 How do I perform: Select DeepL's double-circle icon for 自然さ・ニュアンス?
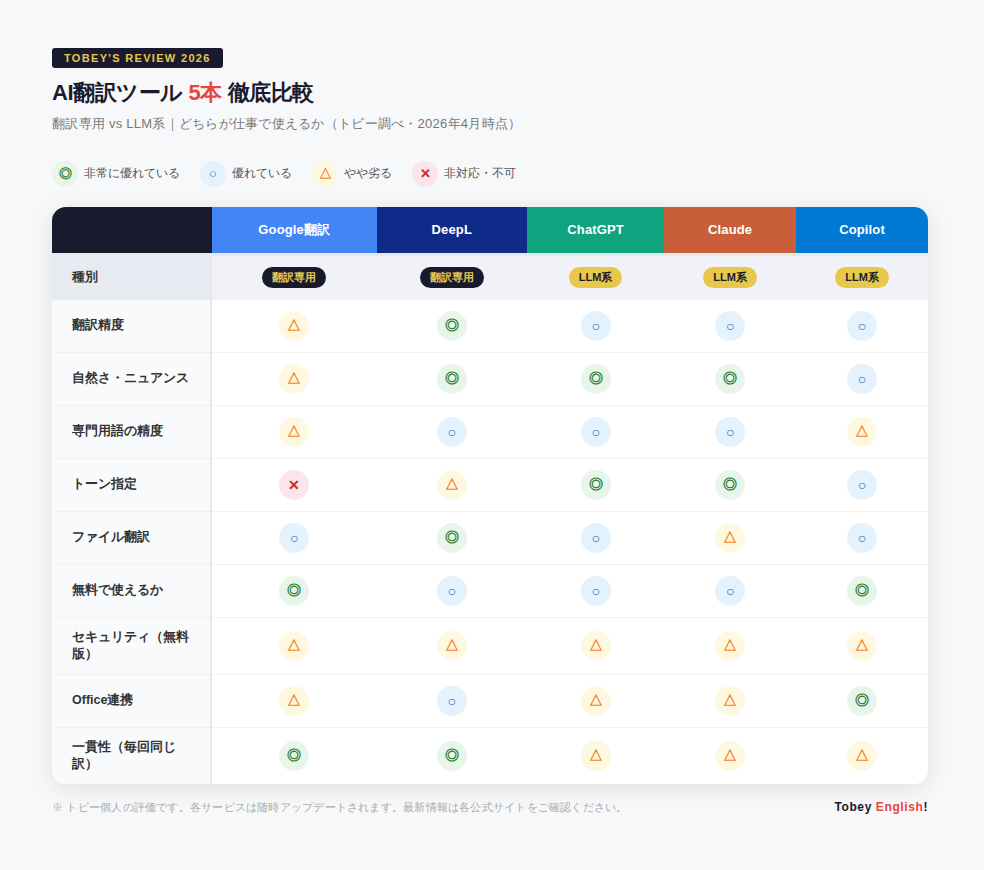click(x=452, y=379)
